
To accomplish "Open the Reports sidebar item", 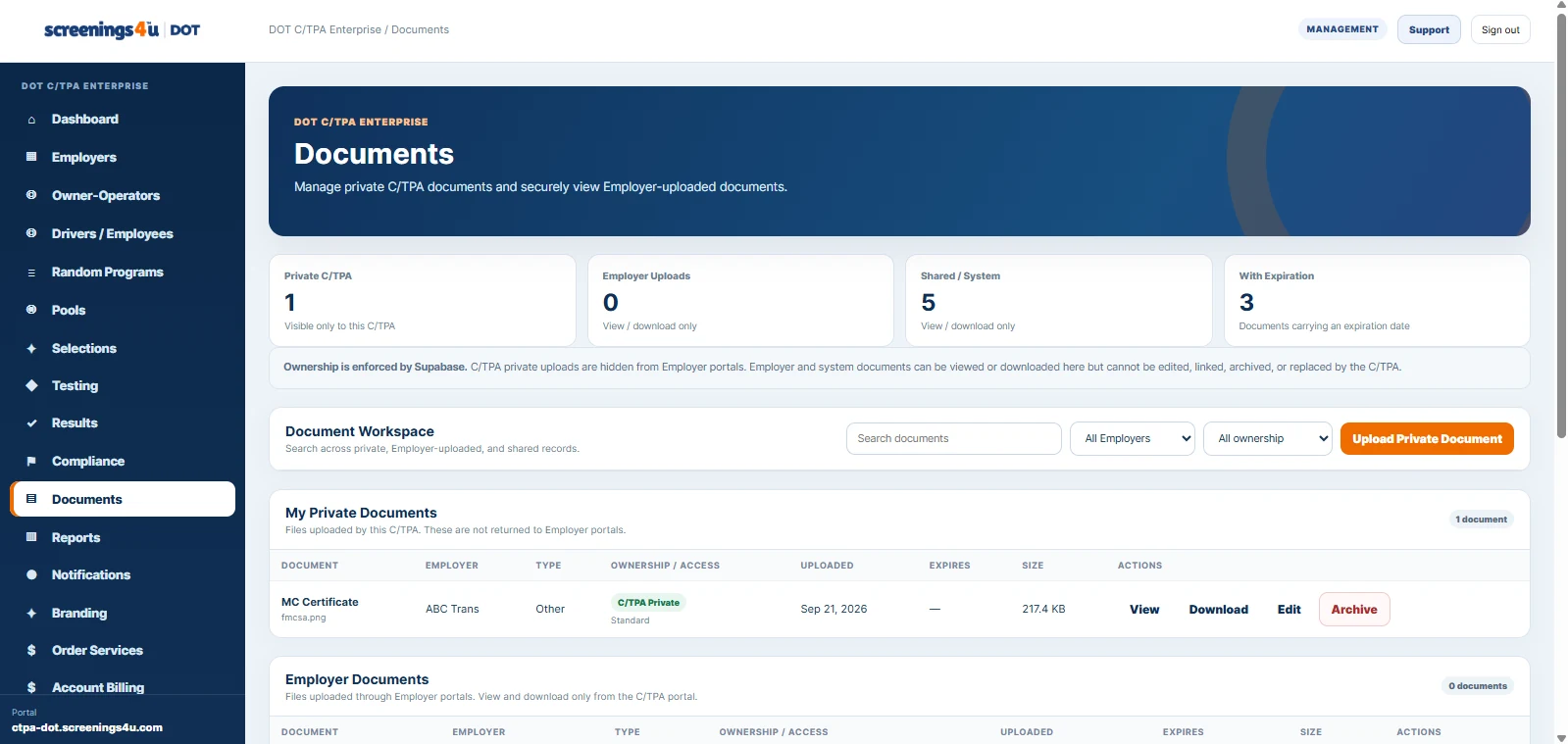I will pos(123,537).
